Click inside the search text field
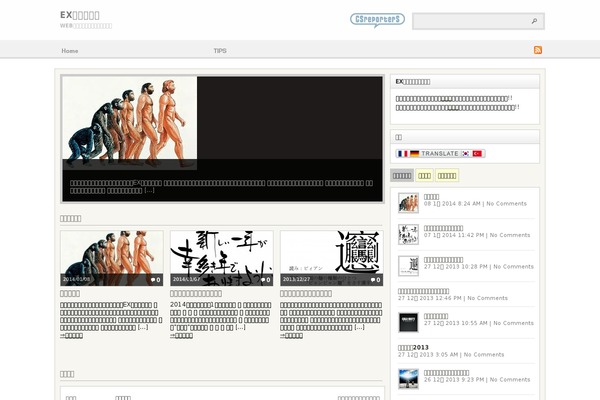This screenshot has width=600, height=400. 470,20
